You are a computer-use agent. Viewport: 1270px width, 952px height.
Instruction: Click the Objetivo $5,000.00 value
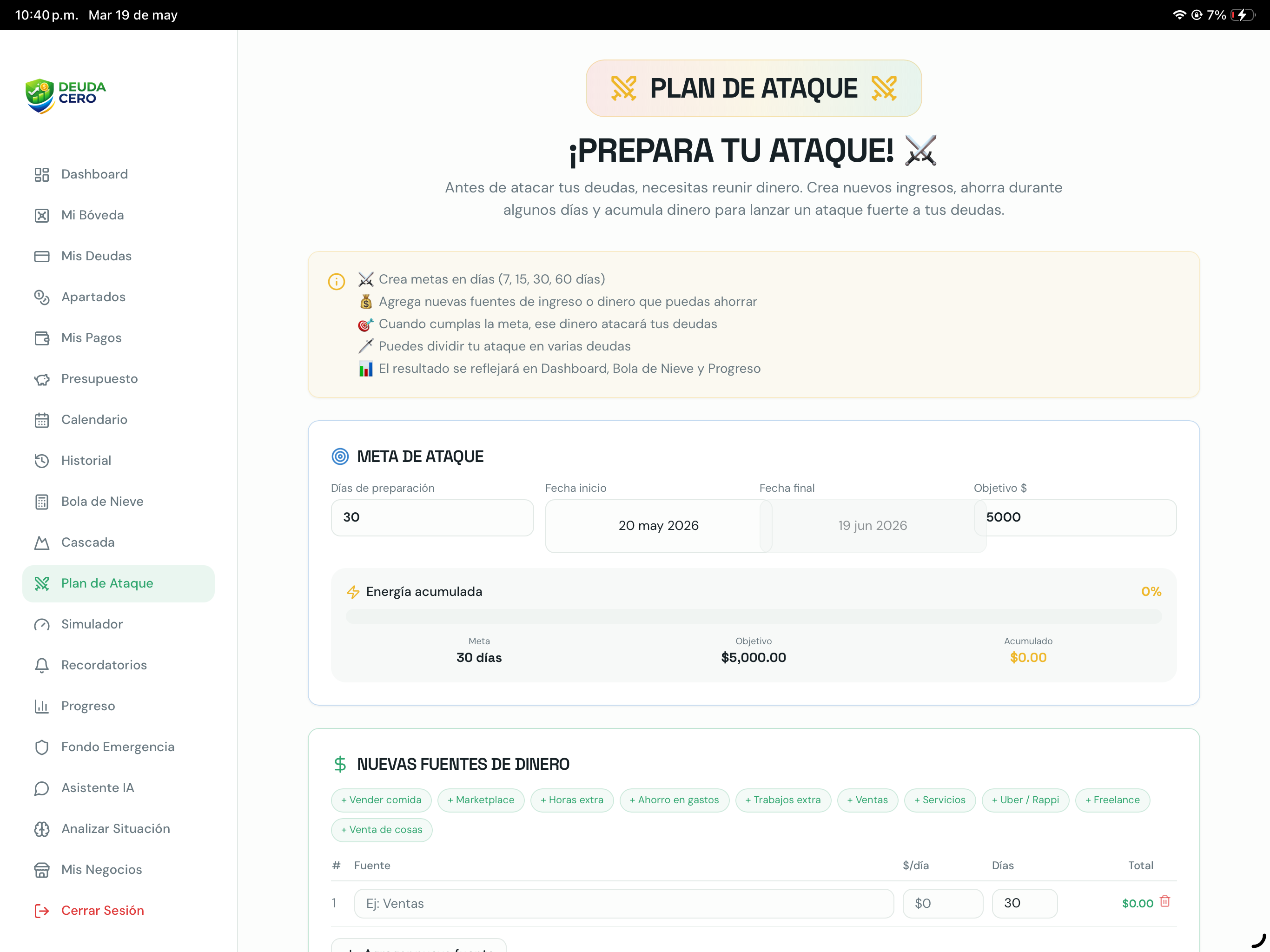tap(753, 658)
